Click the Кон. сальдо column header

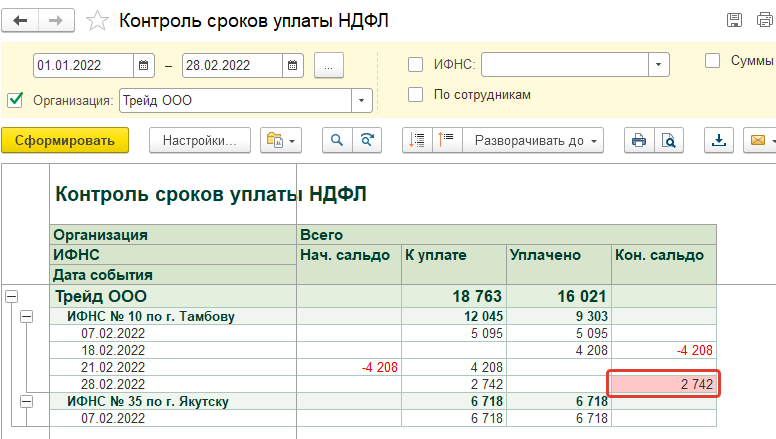(x=664, y=264)
